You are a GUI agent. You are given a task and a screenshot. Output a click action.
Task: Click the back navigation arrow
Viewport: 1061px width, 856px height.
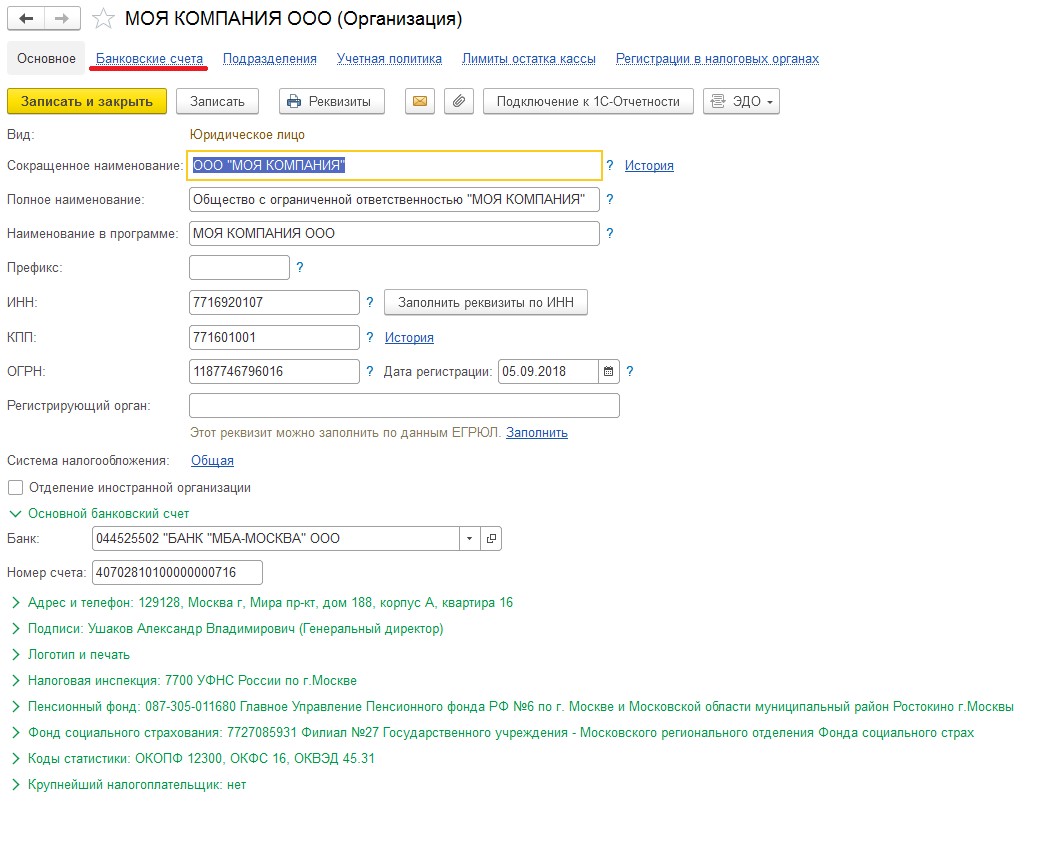(x=26, y=19)
